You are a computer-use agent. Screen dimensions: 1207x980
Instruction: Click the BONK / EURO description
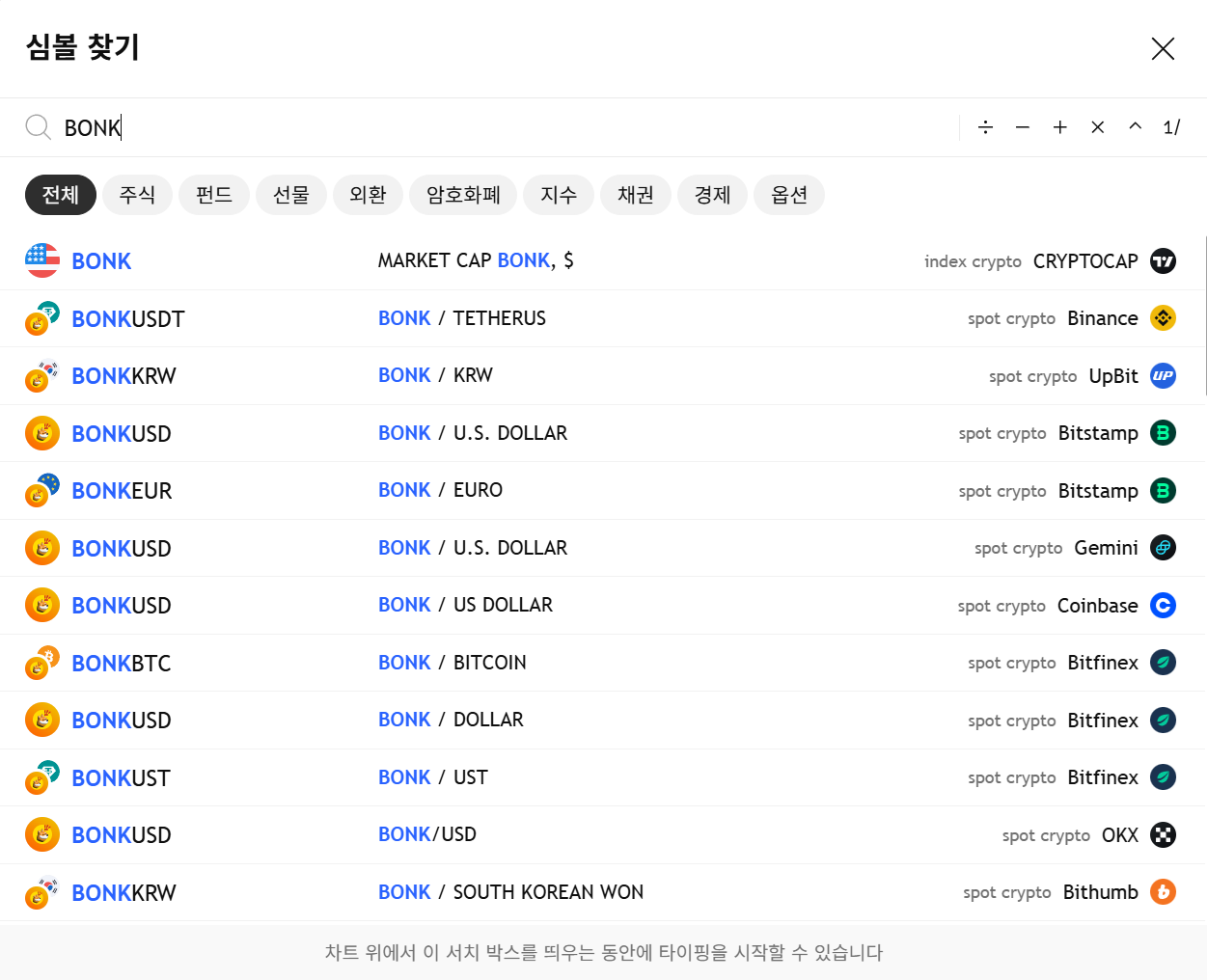pos(440,490)
